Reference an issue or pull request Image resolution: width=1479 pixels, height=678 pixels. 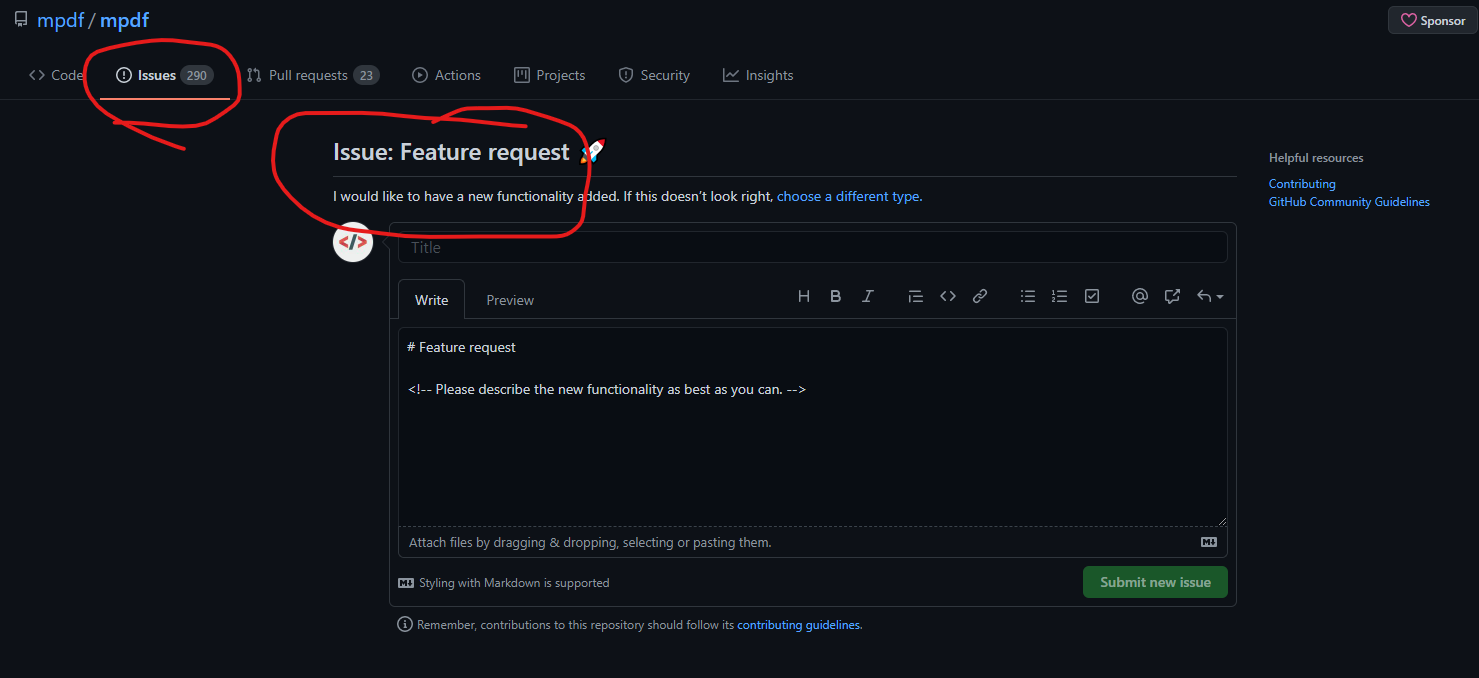1171,296
